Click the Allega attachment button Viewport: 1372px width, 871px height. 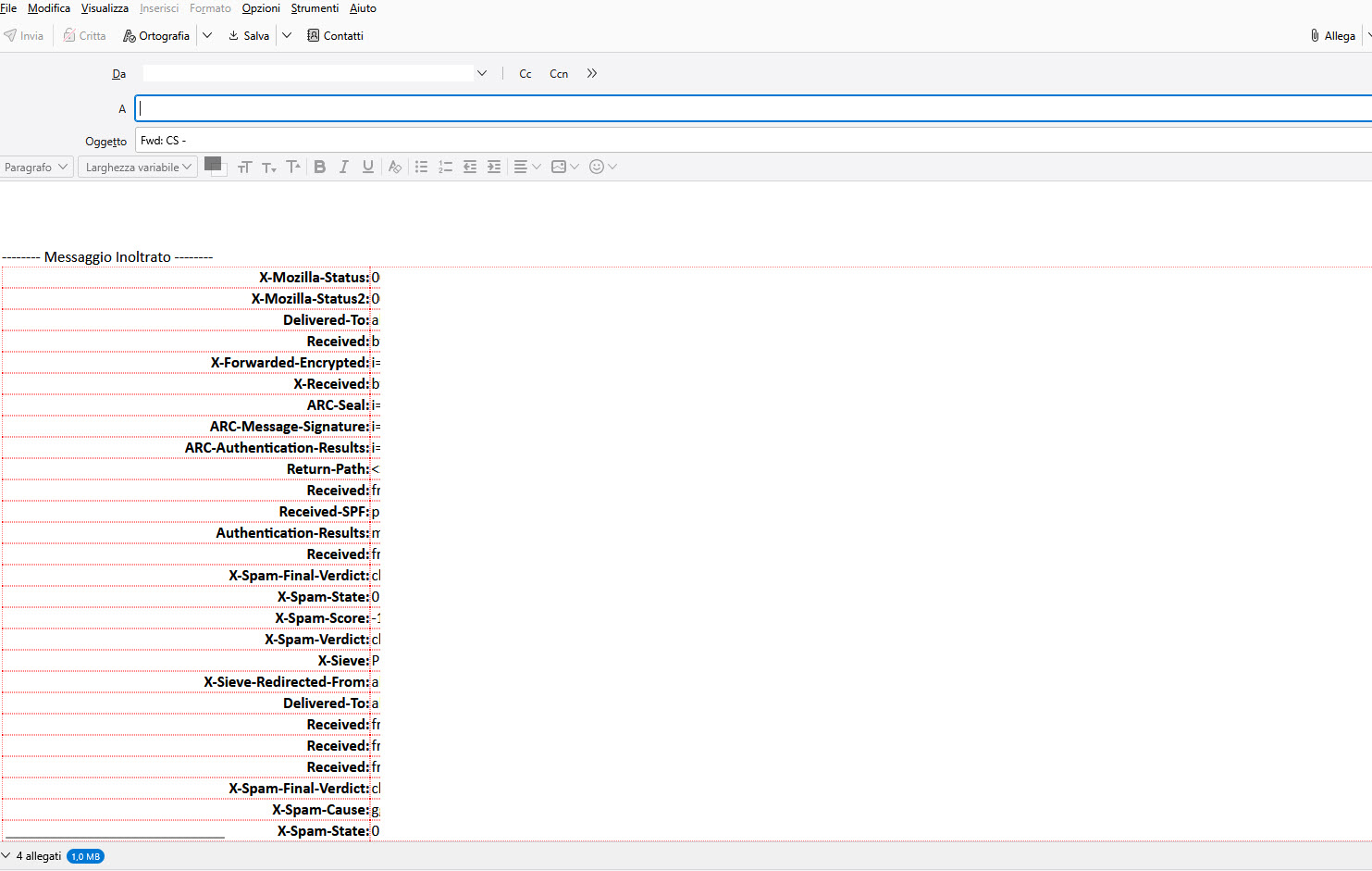[1332, 36]
